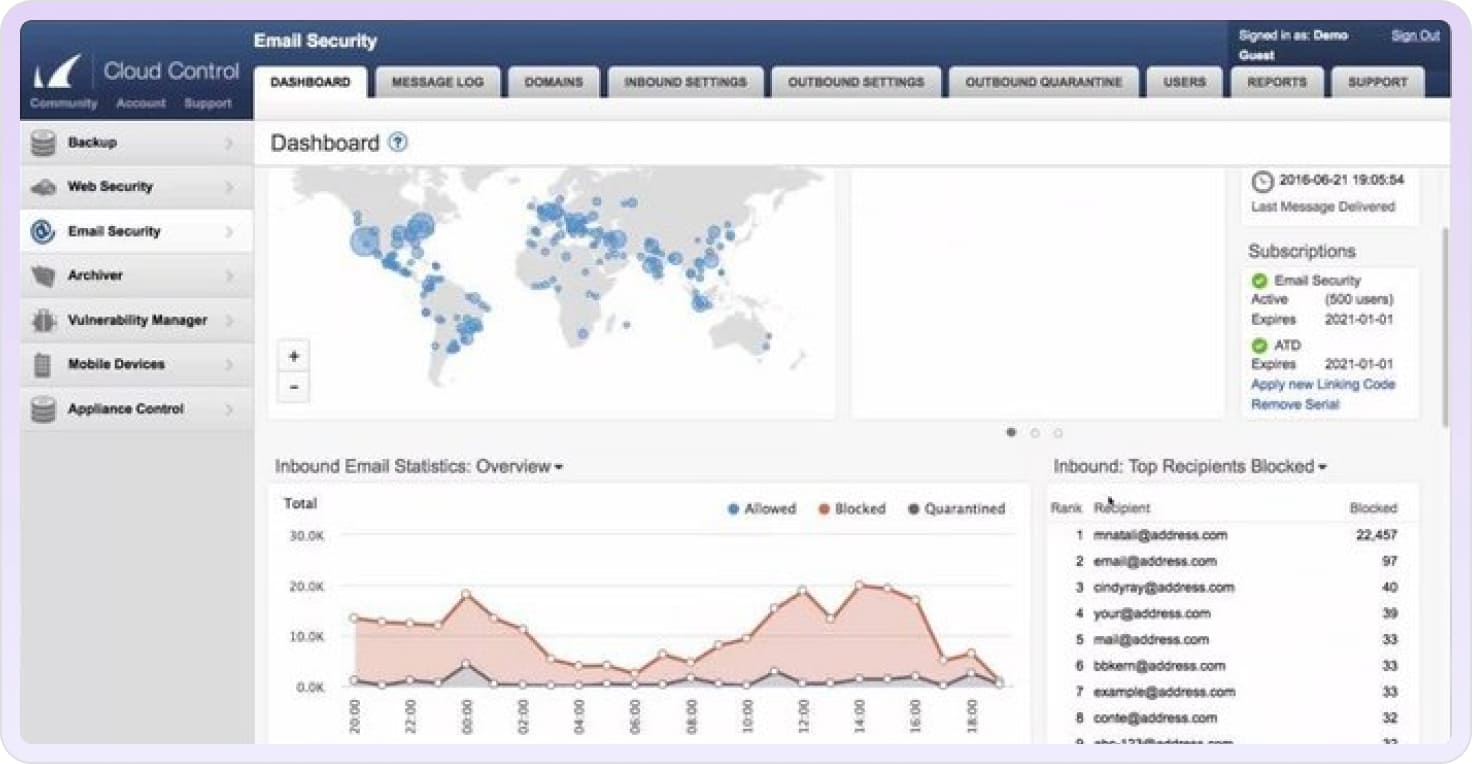Viewport: 1472px width, 764px height.
Task: Click the Archiver icon in sidebar
Action: tap(43, 276)
